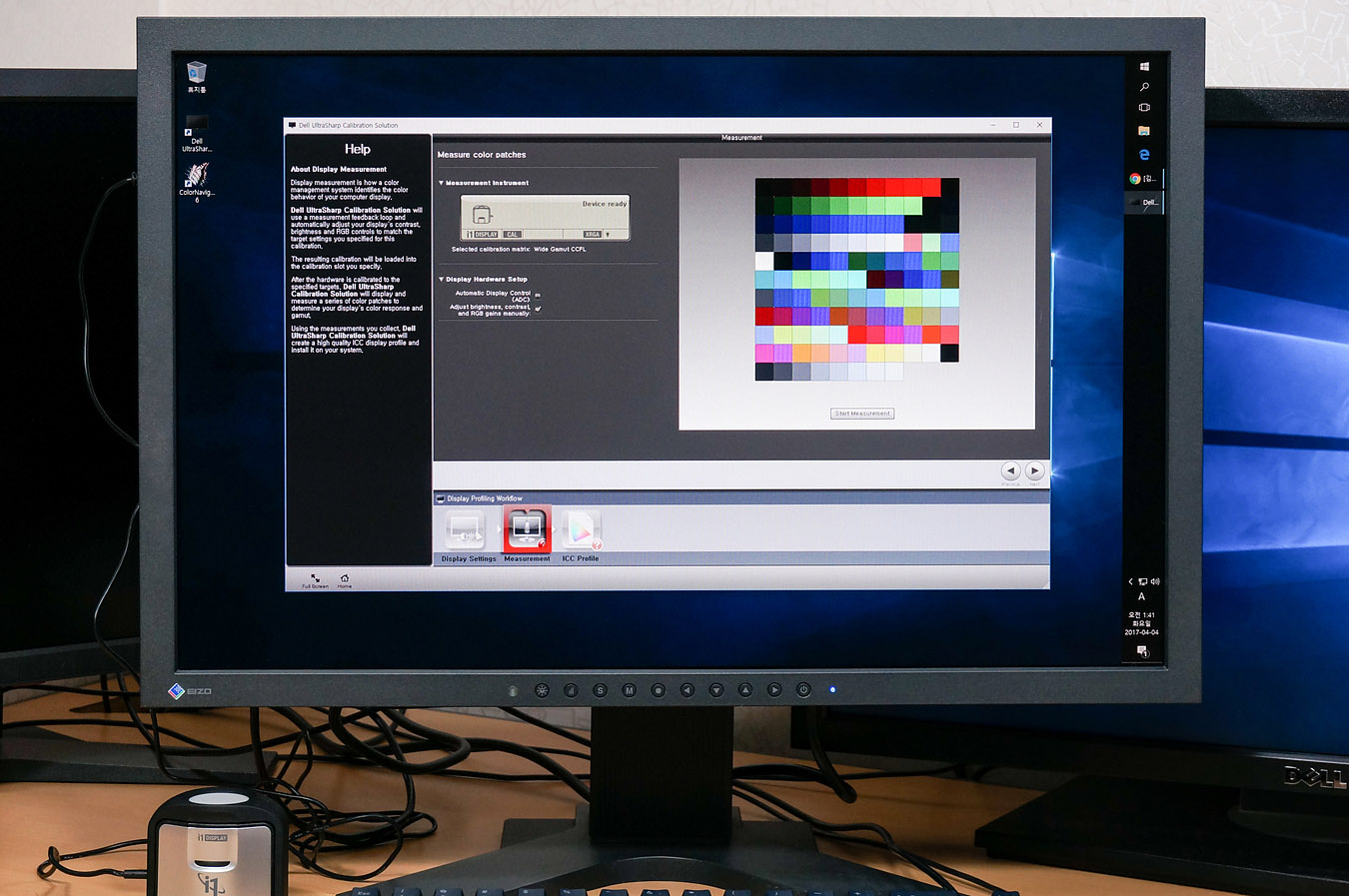This screenshot has width=1349, height=896.
Task: Open the volume control in the tray
Action: pyautogui.click(x=1155, y=581)
